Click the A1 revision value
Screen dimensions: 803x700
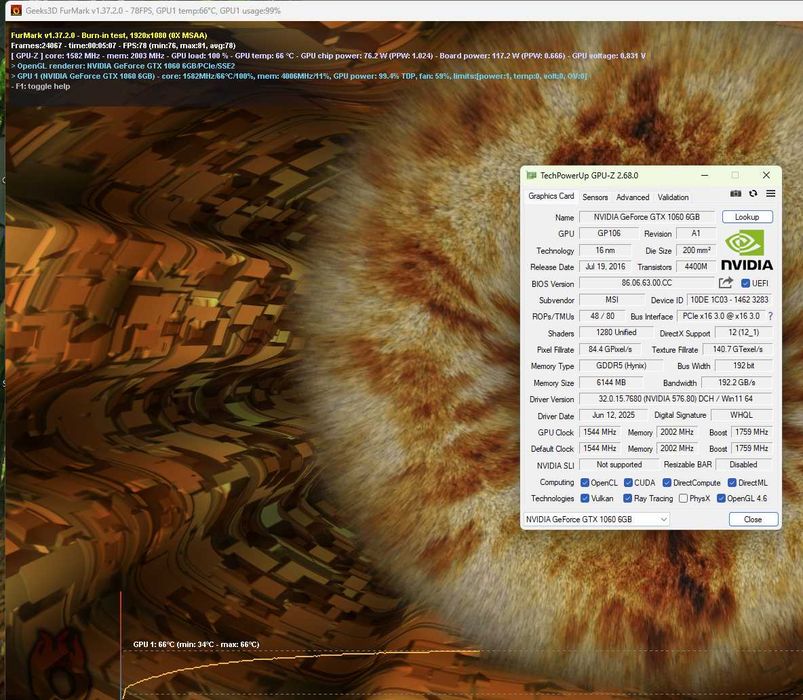[x=696, y=234]
